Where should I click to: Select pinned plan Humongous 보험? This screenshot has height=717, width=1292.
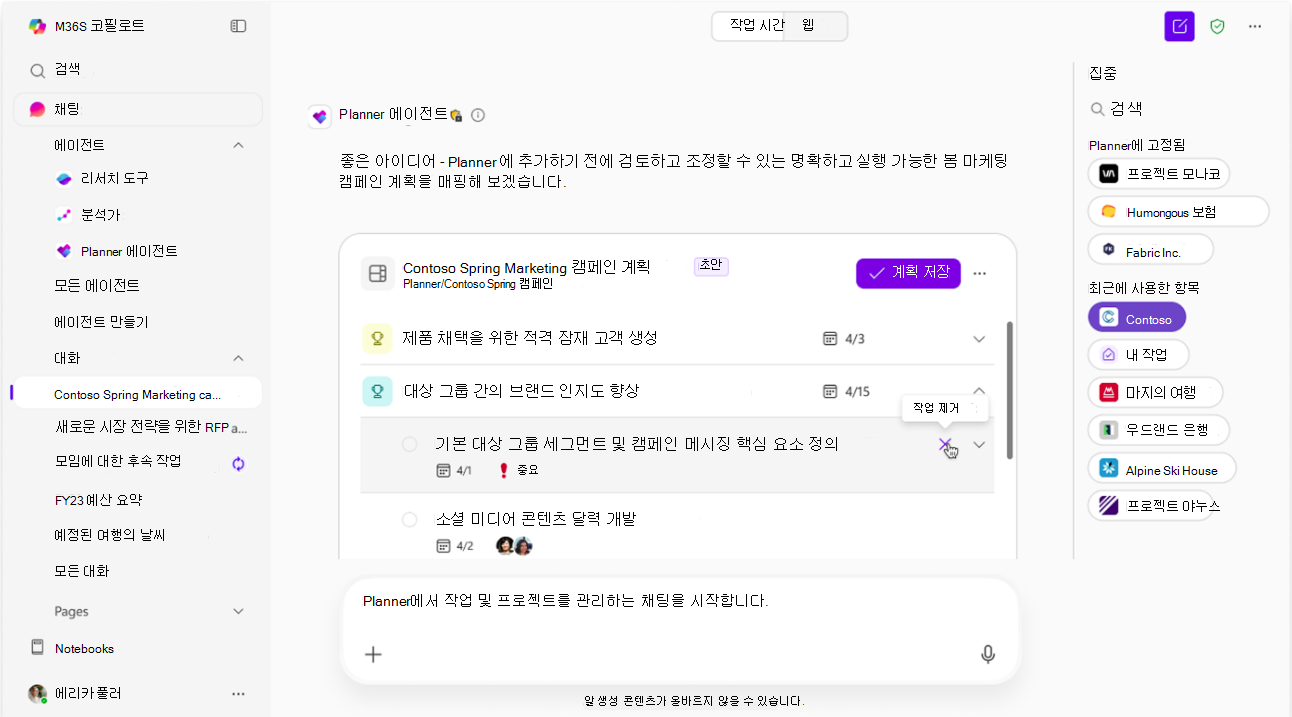(1179, 212)
